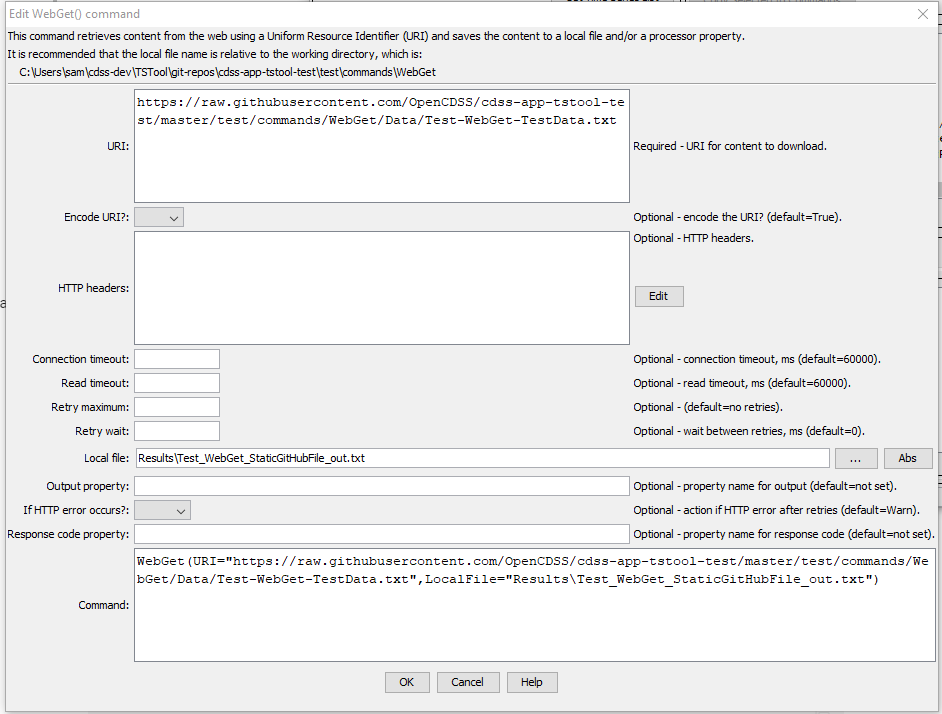The image size is (942, 714).
Task: Click the Abs button next to Local file
Action: coord(907,457)
